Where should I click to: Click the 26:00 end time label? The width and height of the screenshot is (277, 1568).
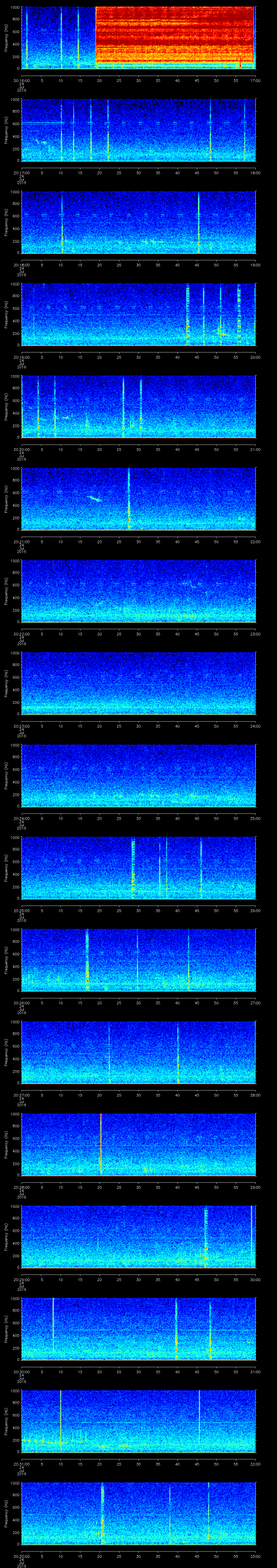tap(256, 910)
